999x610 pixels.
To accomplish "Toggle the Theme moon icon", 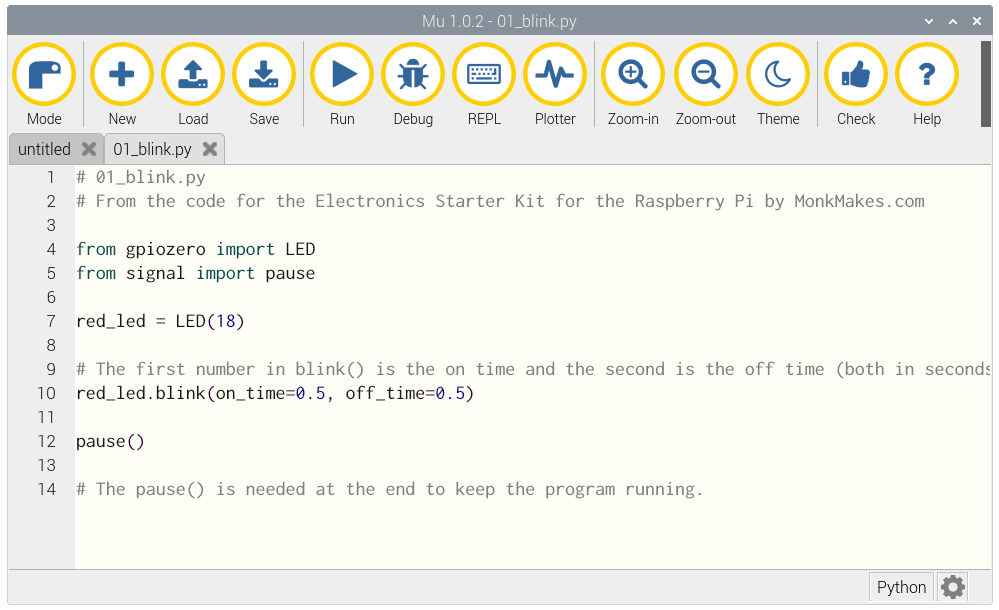I will [778, 75].
